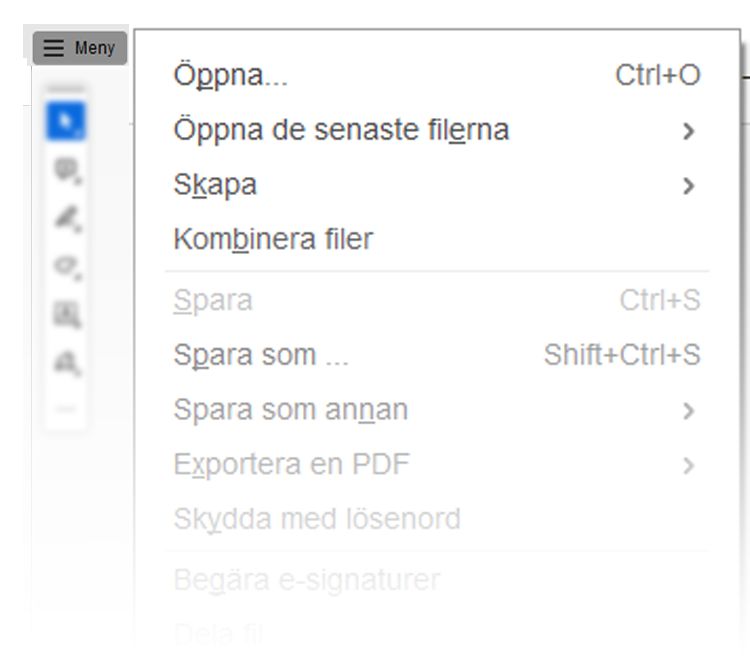Viewport: 750px width, 660px height.
Task: Pick the Highlight pen tool
Action: (x=66, y=218)
